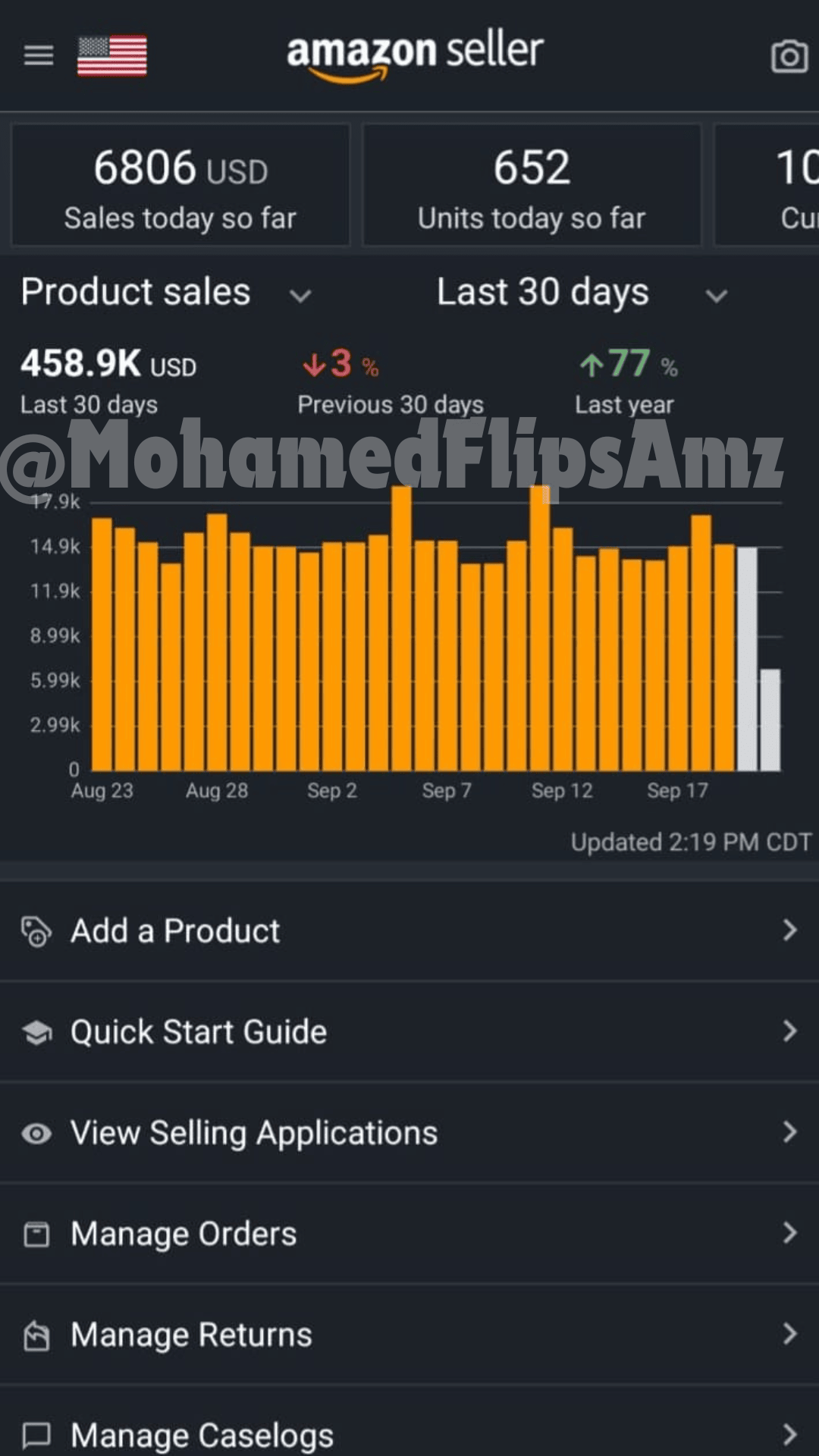Click the Manage Caselogs chat icon
This screenshot has height=1456, width=819.
tap(36, 1436)
